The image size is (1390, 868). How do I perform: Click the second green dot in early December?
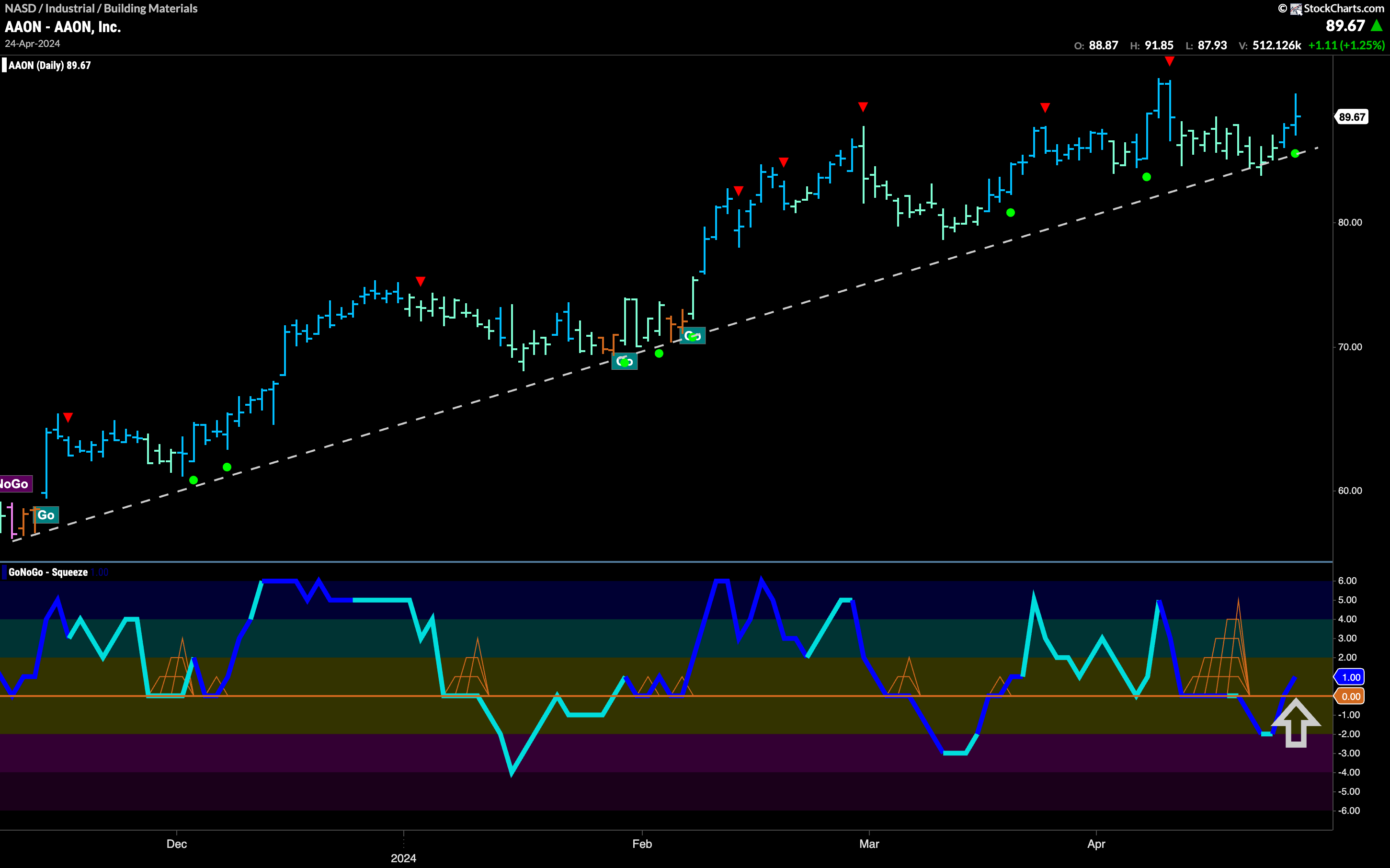(x=227, y=468)
